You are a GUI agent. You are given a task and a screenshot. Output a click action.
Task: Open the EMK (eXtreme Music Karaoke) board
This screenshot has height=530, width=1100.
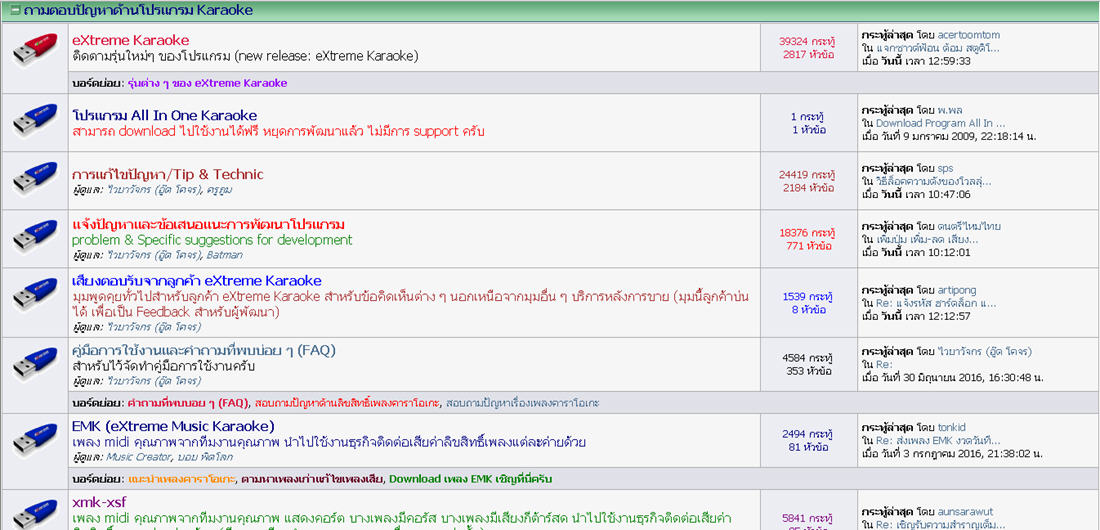173,426
